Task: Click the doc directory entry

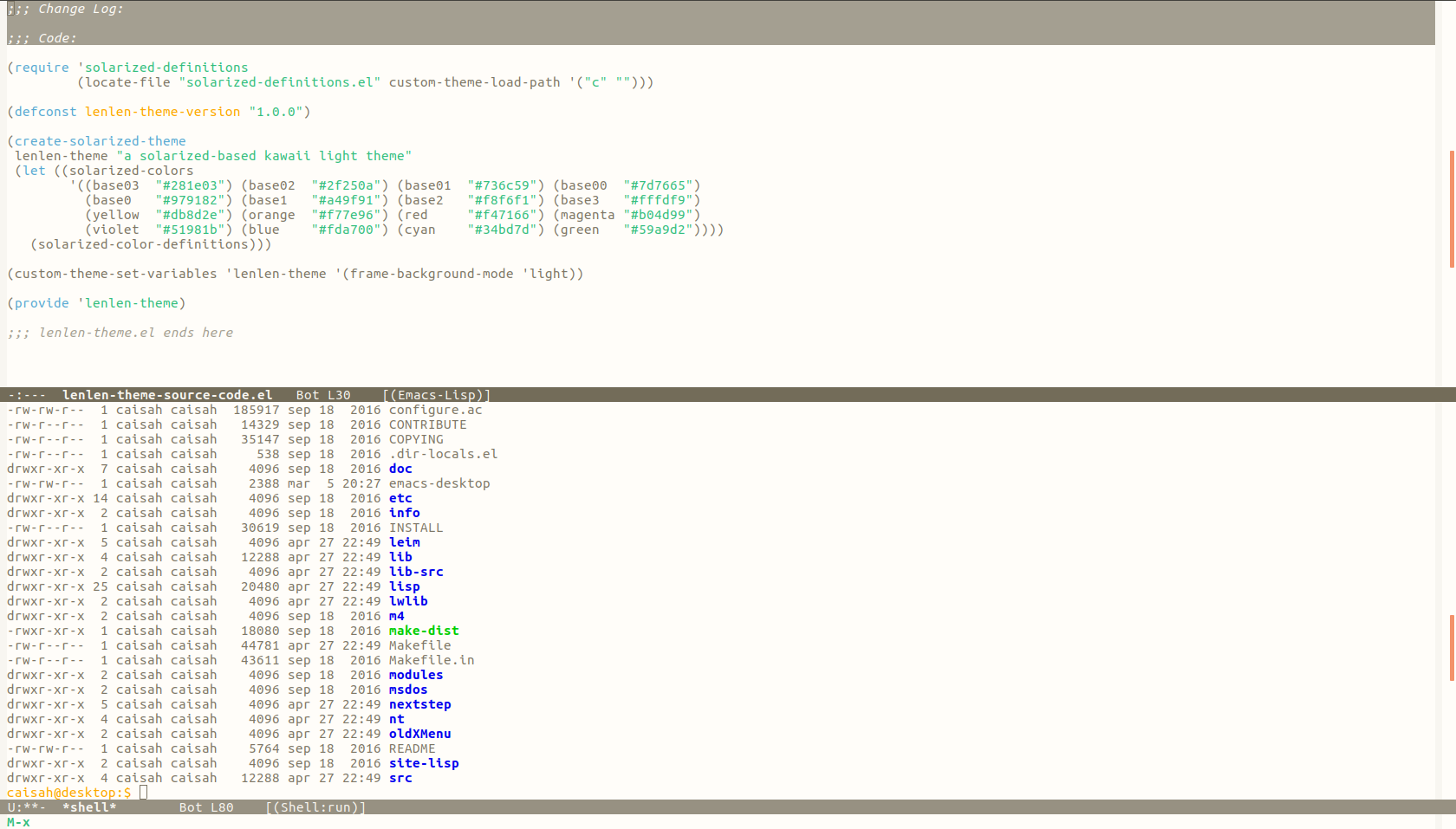Action: coord(400,469)
